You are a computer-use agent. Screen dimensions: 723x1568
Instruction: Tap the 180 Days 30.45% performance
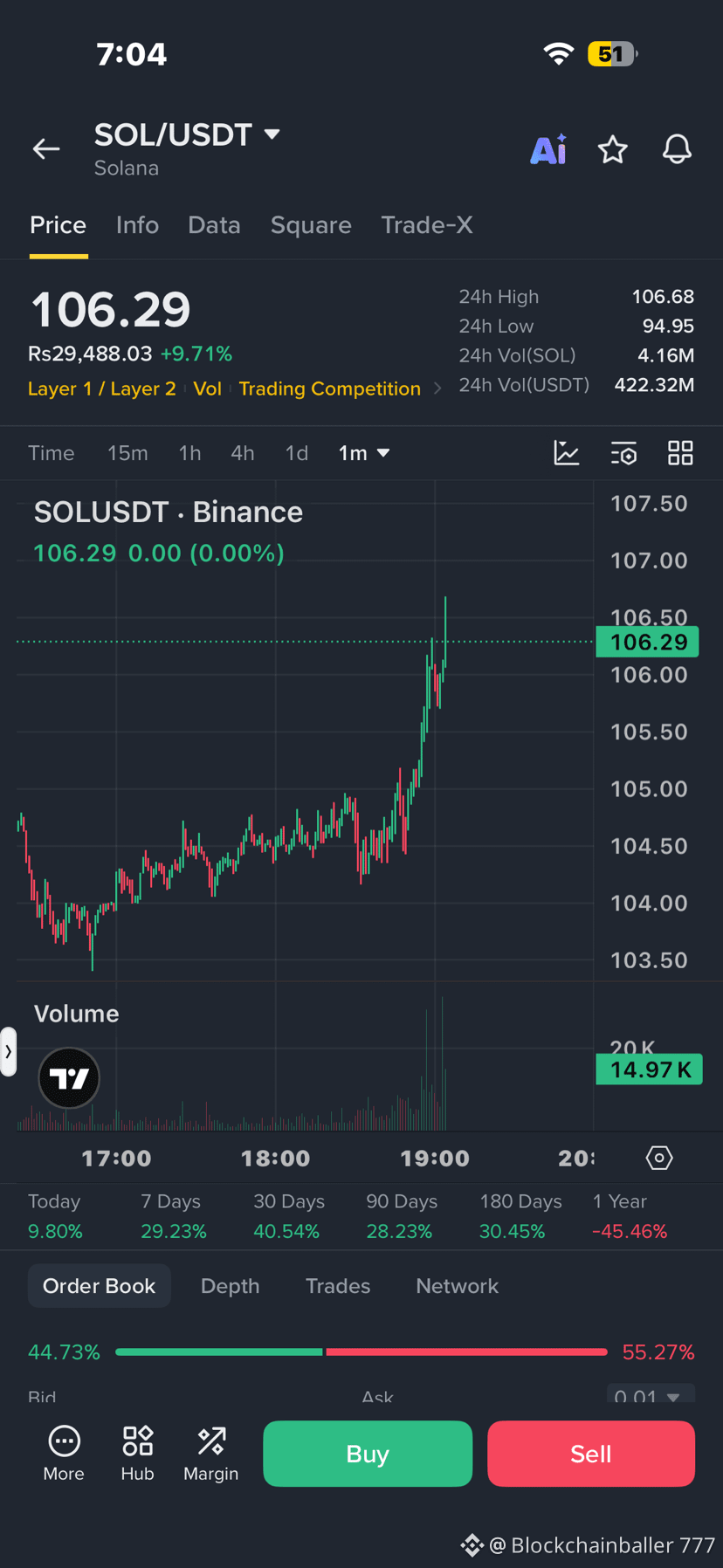520,1216
